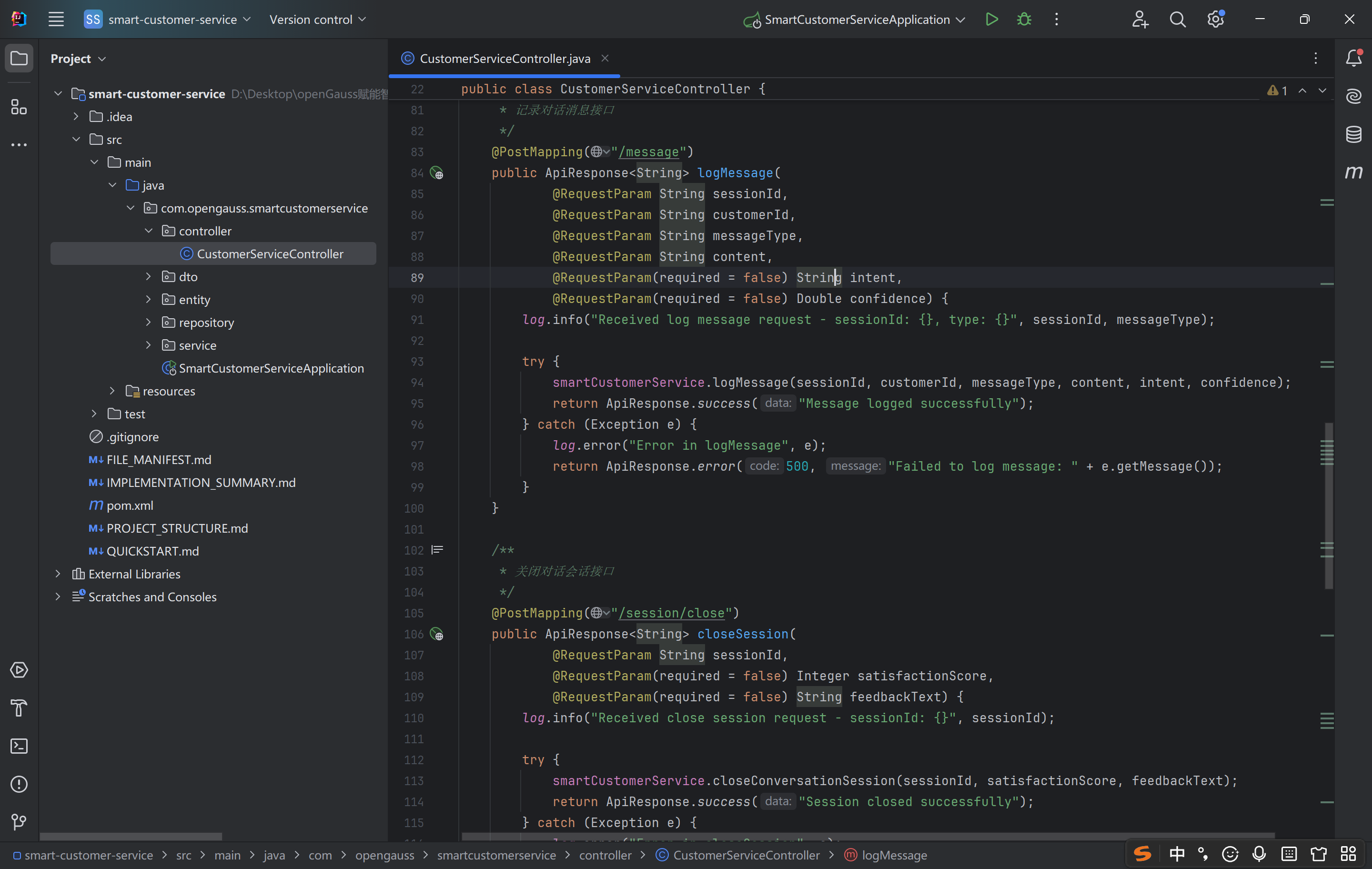Click controller in breadcrumb bar
The height and width of the screenshot is (869, 1372).
[605, 855]
